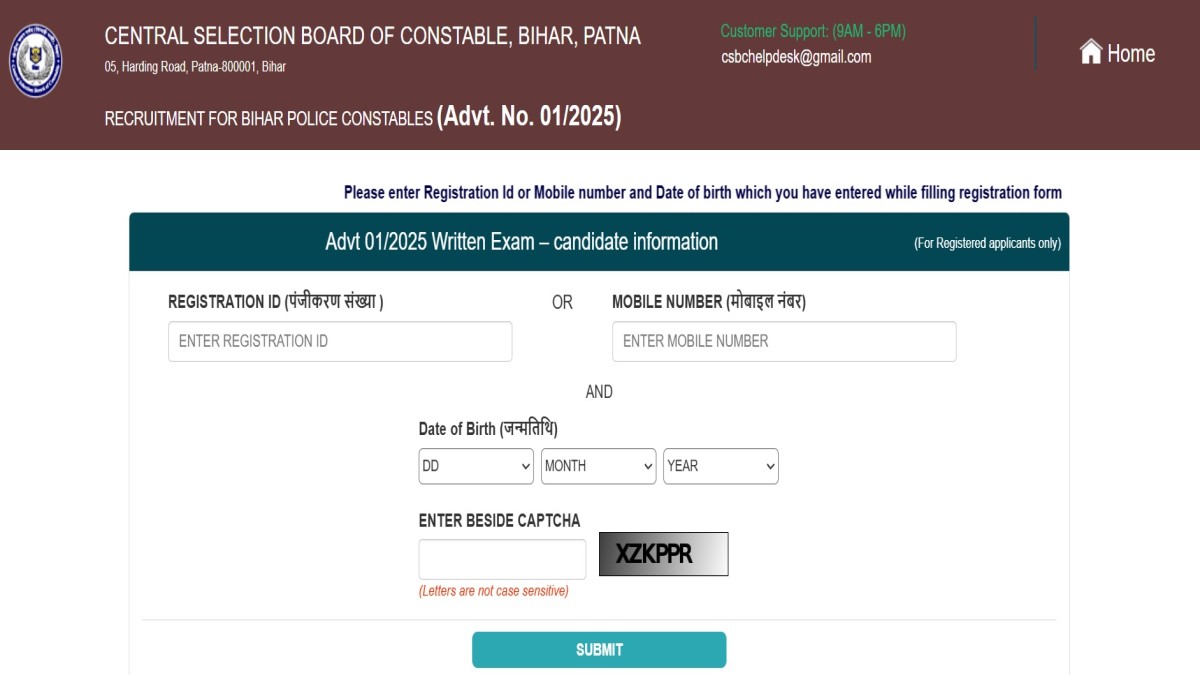Click the csbchelpdesk@gmail.com email address
This screenshot has width=1200, height=675.
(x=795, y=57)
